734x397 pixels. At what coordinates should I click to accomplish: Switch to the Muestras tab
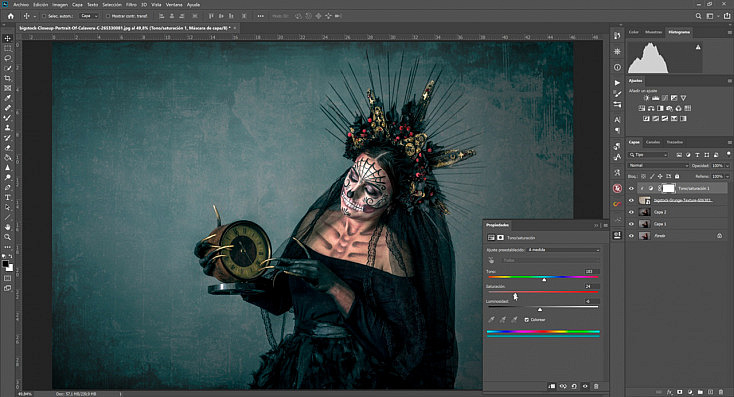tap(653, 32)
